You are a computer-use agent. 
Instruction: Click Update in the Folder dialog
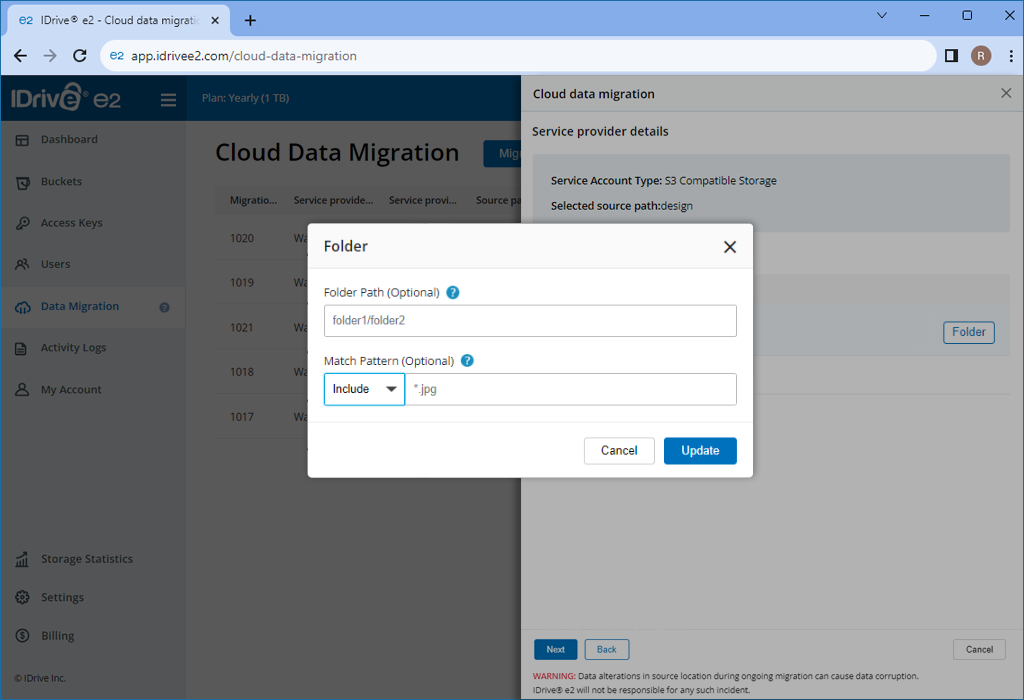point(700,451)
